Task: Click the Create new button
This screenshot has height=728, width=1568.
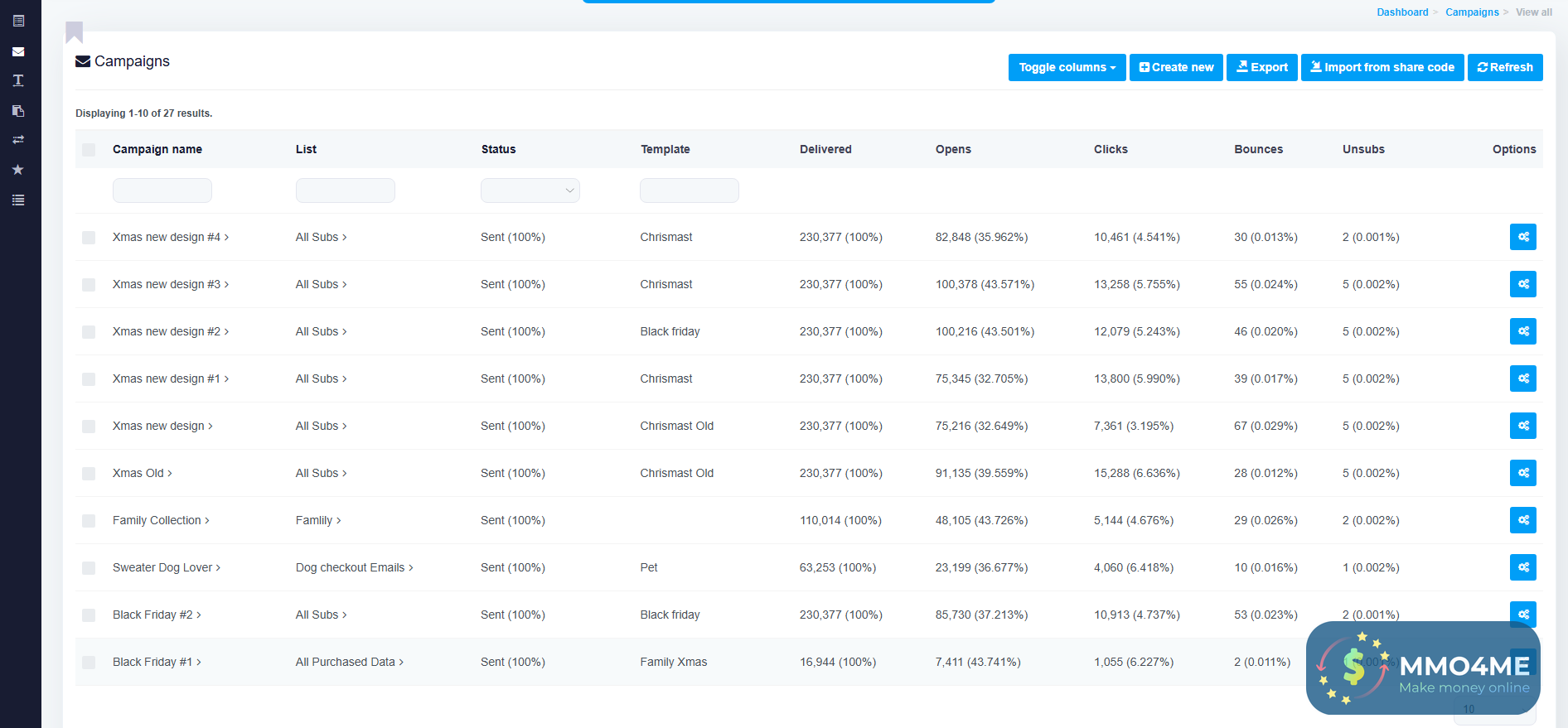Action: 1176,67
